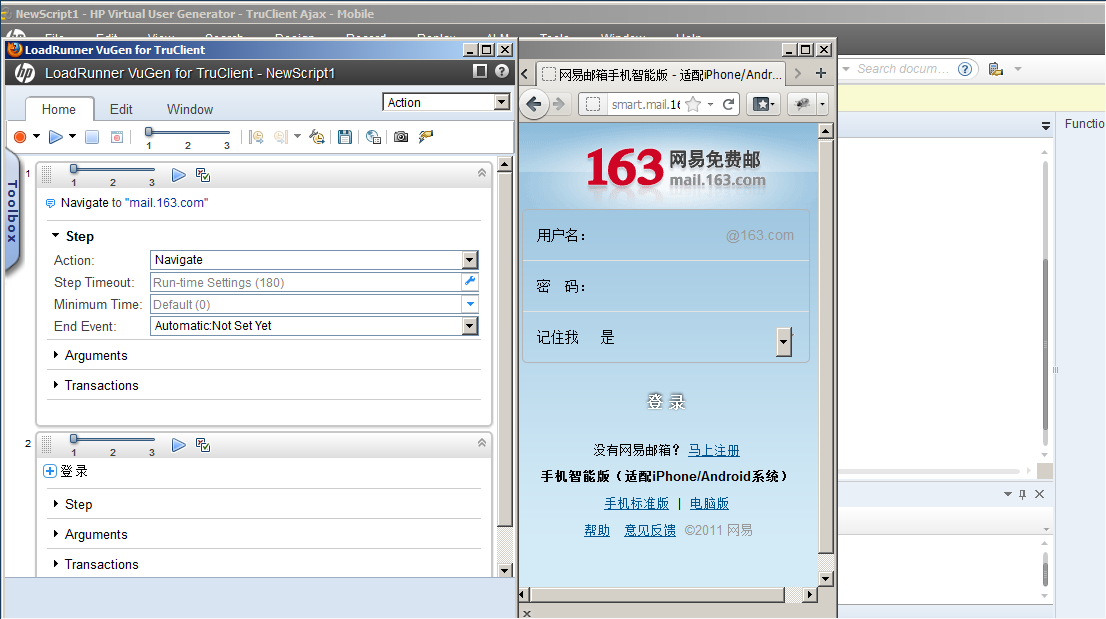This screenshot has width=1106, height=619.
Task: Reload the page with refresh icon
Action: point(729,104)
